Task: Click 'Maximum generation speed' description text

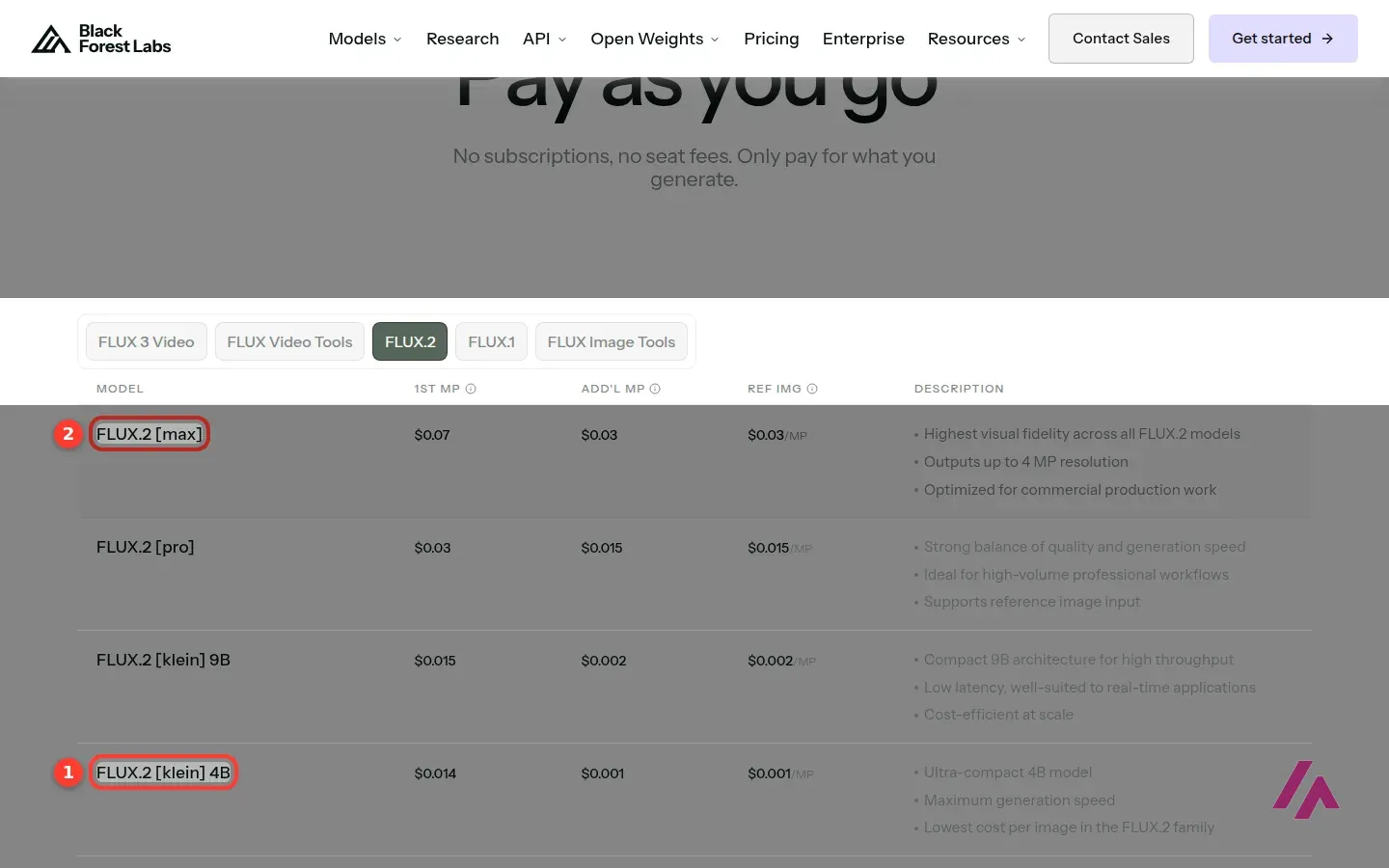Action: (x=1019, y=800)
